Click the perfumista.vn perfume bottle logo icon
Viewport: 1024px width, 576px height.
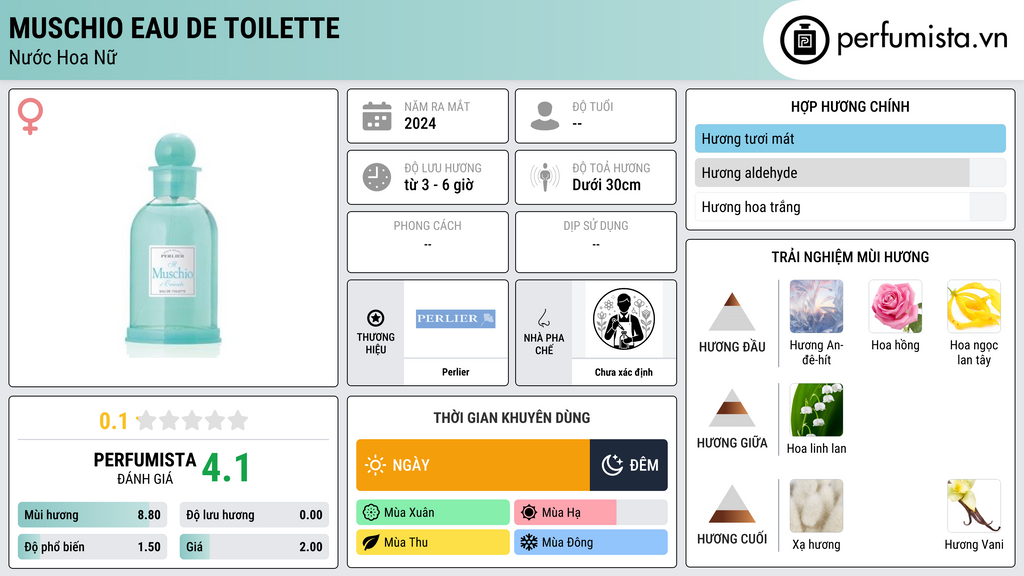804,40
